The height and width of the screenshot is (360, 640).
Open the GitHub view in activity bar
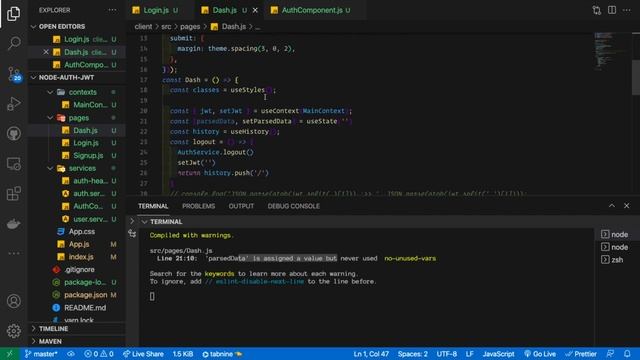tap(13, 133)
